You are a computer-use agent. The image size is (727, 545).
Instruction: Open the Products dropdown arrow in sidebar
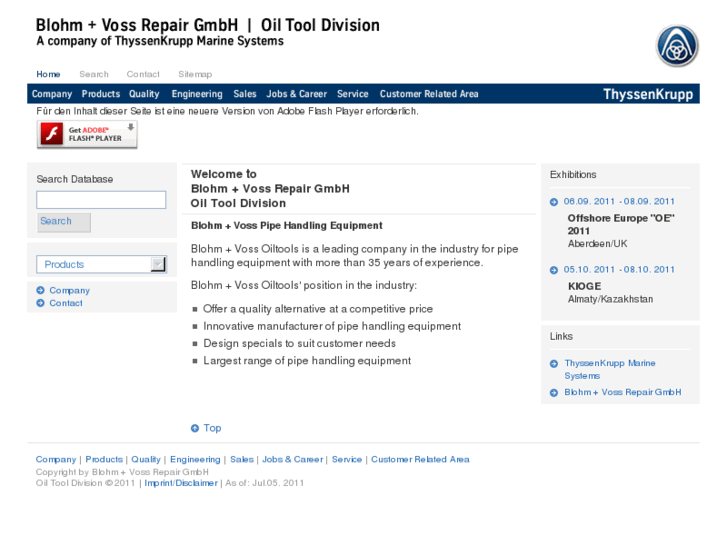click(158, 264)
